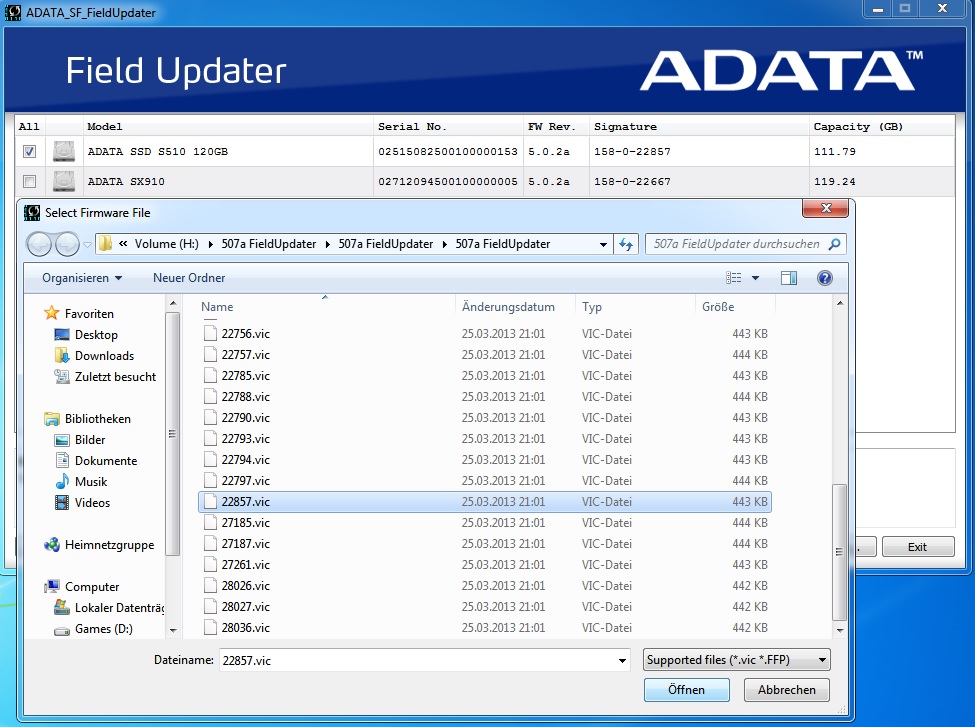Open Lokaler Datenträger drive
The image size is (975, 727).
109,608
